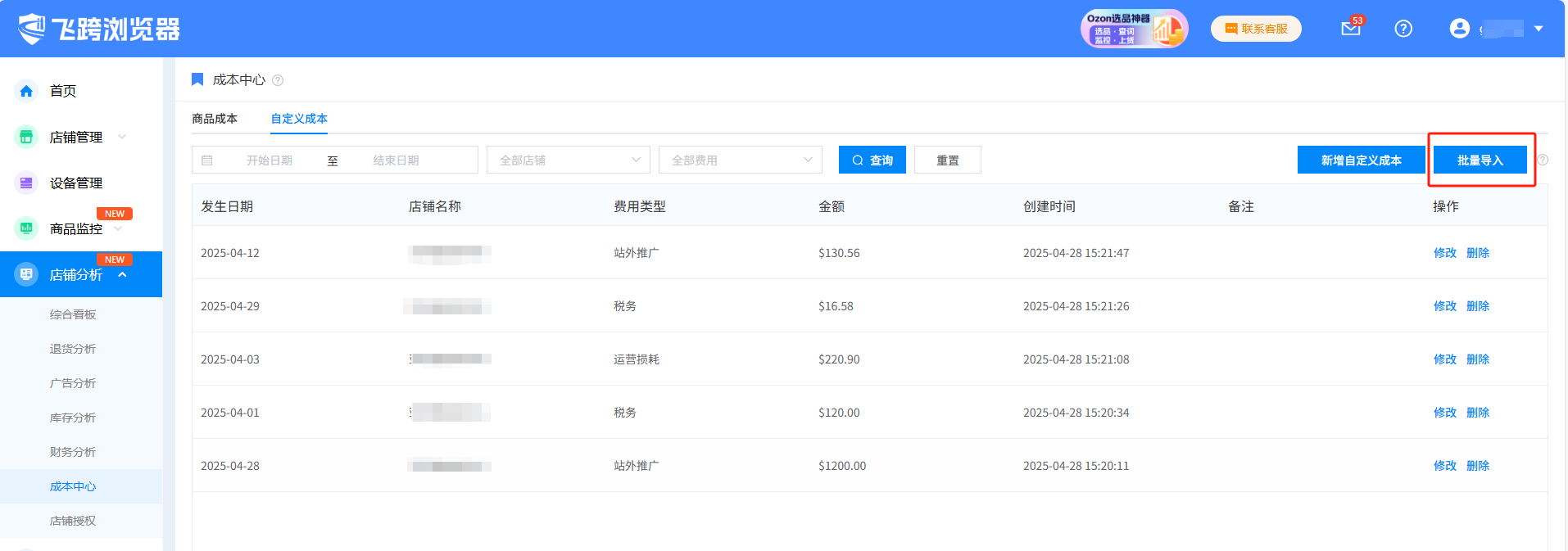Screen dimensions: 1568x551
Task: Collapse the 店铺分析 sidebar menu
Action: pos(123,274)
